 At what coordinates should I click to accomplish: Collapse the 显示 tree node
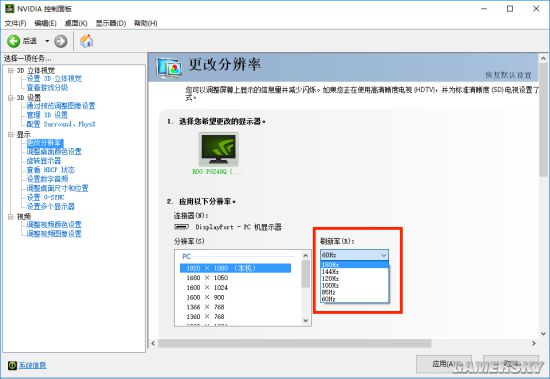point(11,134)
